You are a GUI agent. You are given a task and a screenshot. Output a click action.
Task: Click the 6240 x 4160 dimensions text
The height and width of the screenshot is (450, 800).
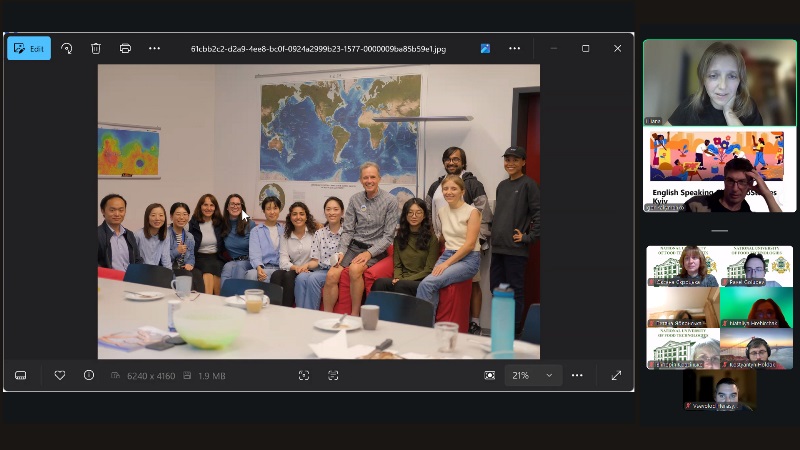[x=151, y=376]
